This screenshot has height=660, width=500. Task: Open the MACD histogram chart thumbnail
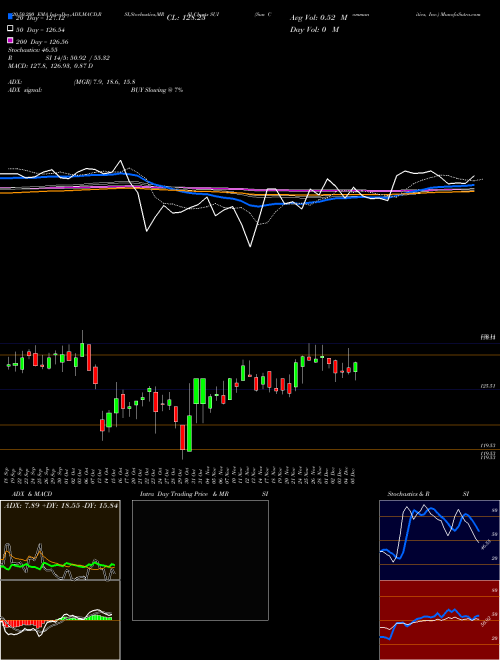[x=60, y=620]
